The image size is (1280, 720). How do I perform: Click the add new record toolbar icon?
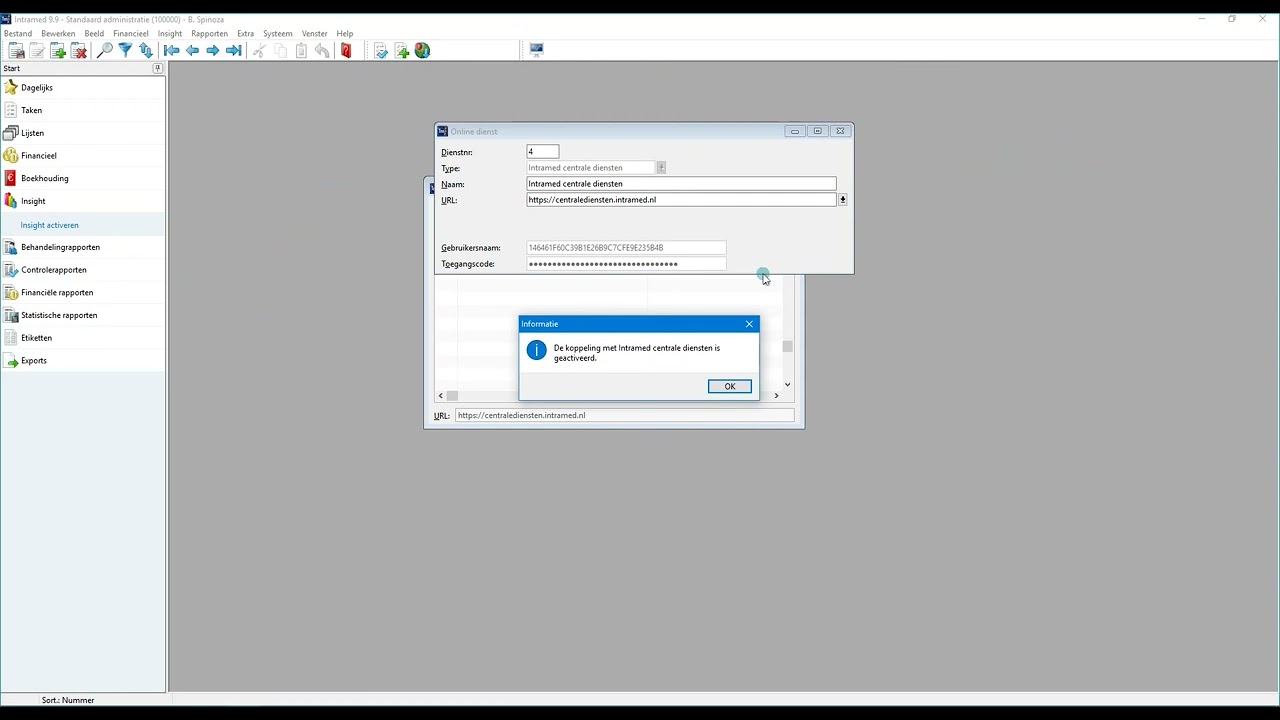click(58, 51)
